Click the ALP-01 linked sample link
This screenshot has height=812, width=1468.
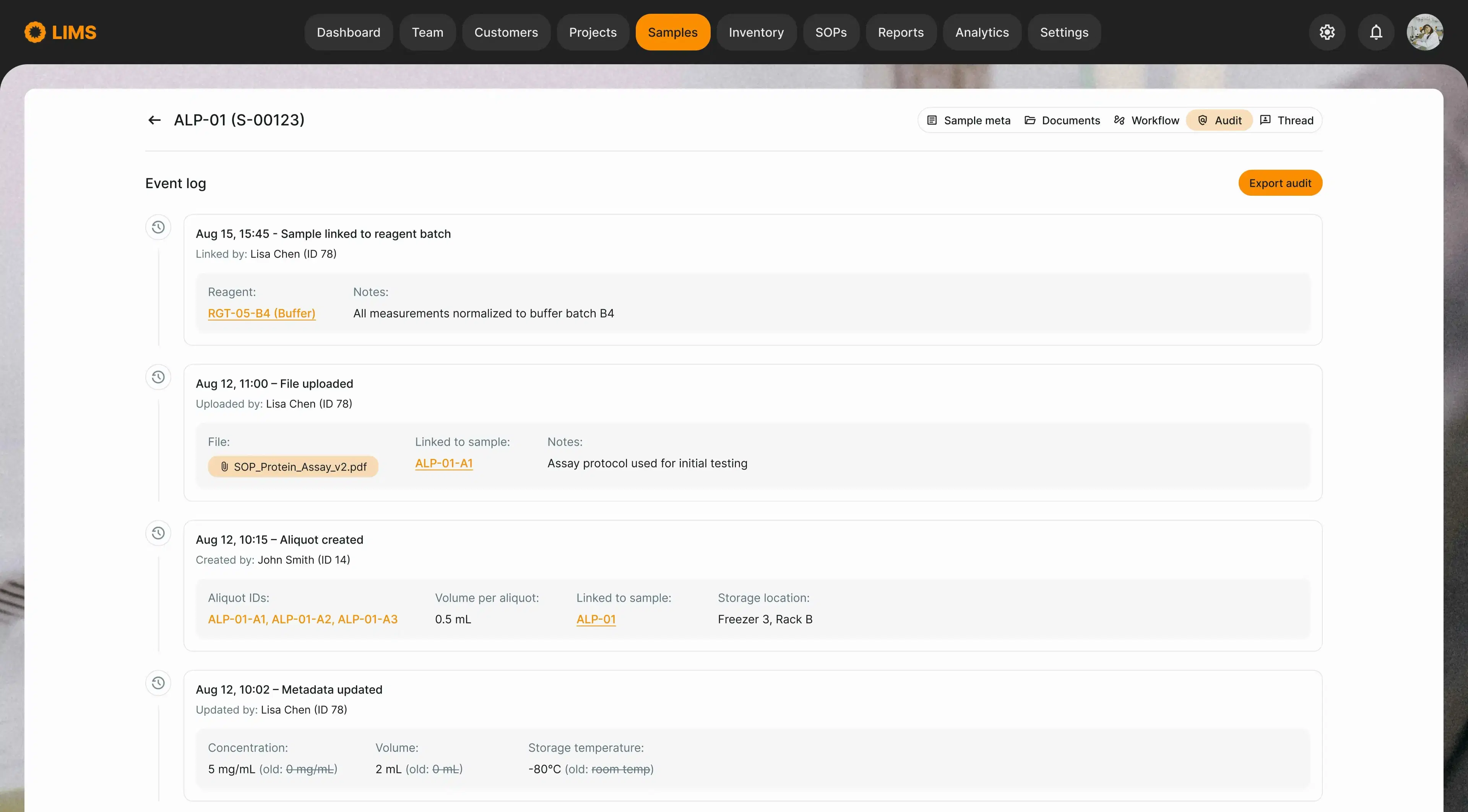coord(596,619)
